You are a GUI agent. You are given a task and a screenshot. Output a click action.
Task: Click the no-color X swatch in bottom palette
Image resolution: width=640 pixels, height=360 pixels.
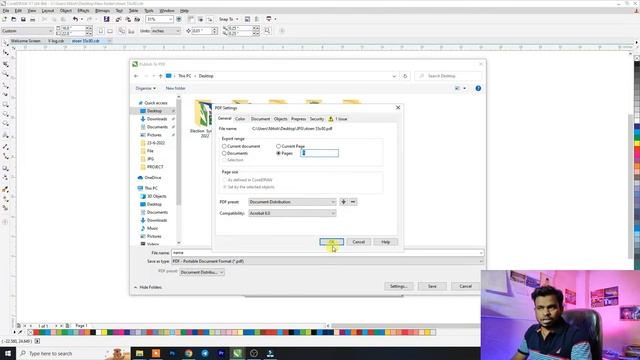tap(30, 333)
